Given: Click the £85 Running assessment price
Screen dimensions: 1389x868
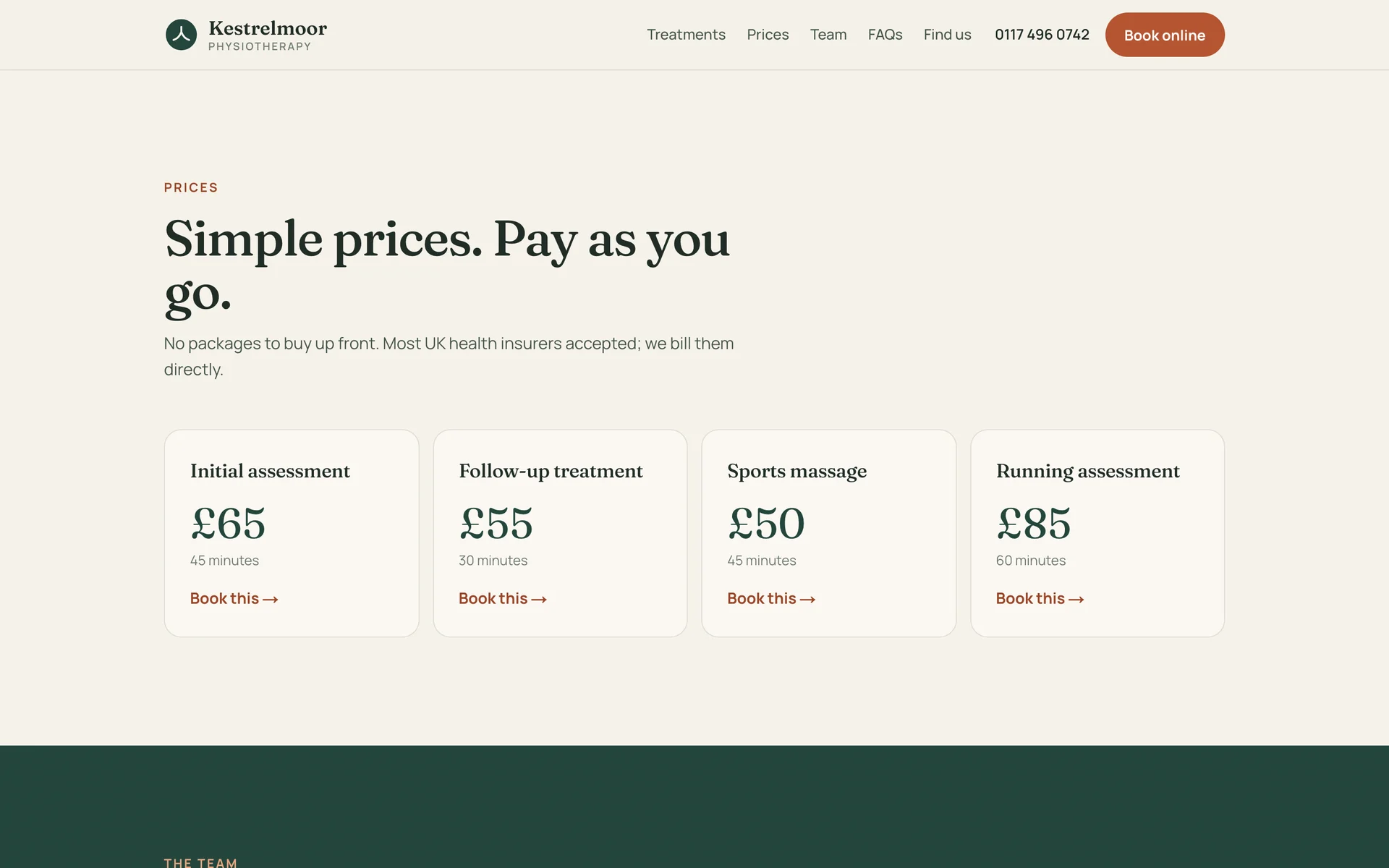Looking at the screenshot, I should tap(1034, 523).
